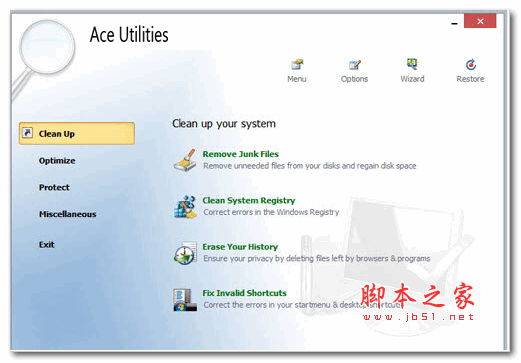
Task: Click the Fix Invalid Shortcuts icon
Action: 185,300
